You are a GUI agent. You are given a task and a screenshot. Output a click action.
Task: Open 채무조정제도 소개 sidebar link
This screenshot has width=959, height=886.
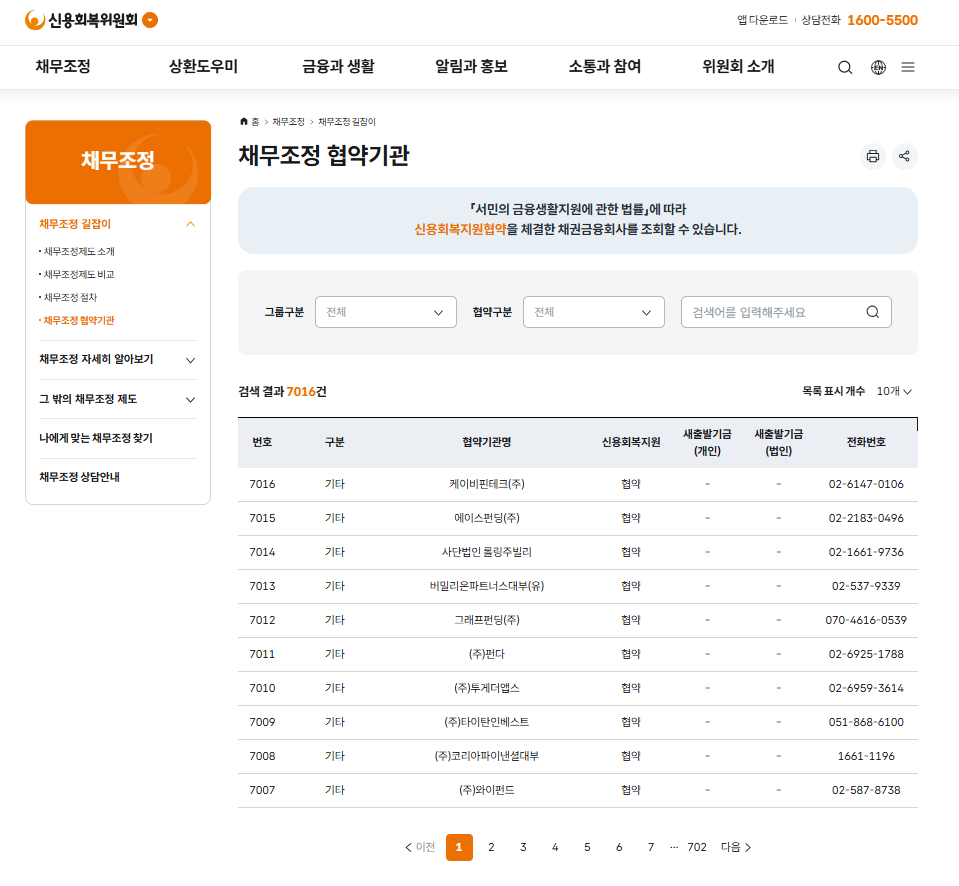pyautogui.click(x=79, y=251)
